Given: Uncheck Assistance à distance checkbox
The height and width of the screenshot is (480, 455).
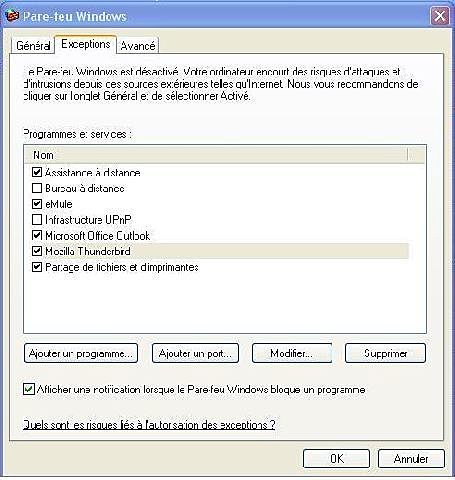Looking at the screenshot, I should coord(37,172).
